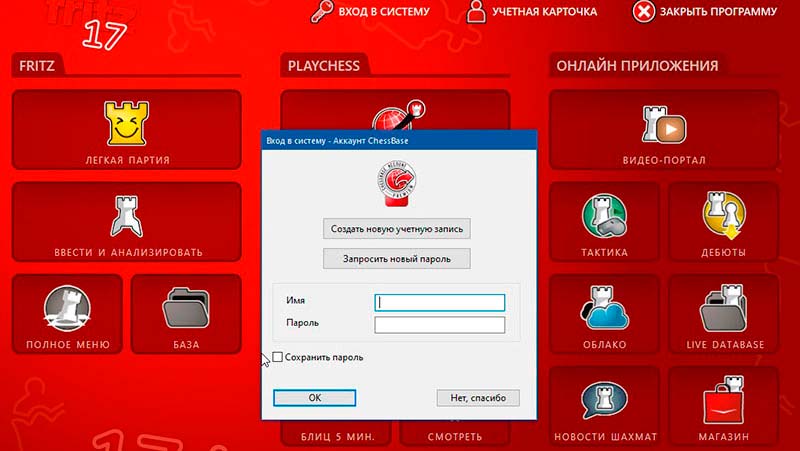Click the Легкая партия caption
This screenshot has height=451, width=800.
click(128, 160)
